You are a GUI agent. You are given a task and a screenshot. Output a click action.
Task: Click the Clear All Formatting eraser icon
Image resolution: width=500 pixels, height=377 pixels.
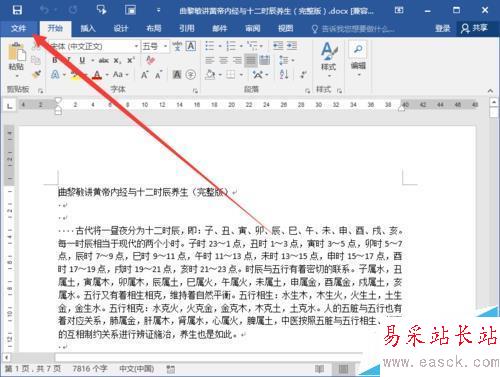click(x=150, y=60)
